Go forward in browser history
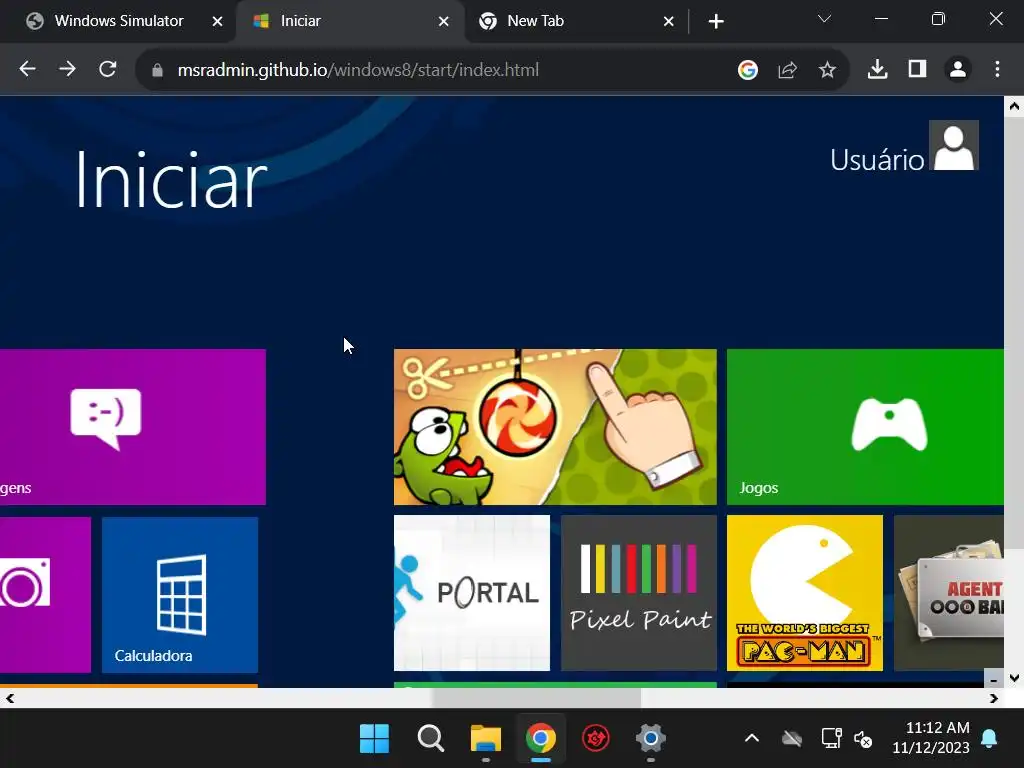The width and height of the screenshot is (1024, 768). 67,69
